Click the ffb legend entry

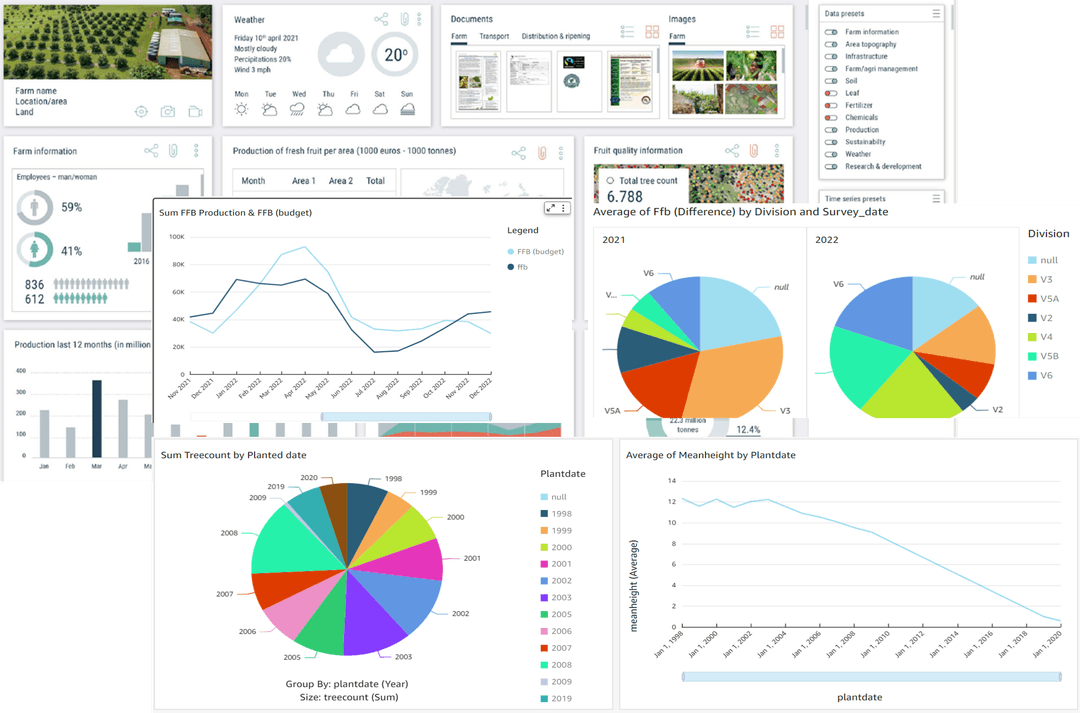(518, 267)
